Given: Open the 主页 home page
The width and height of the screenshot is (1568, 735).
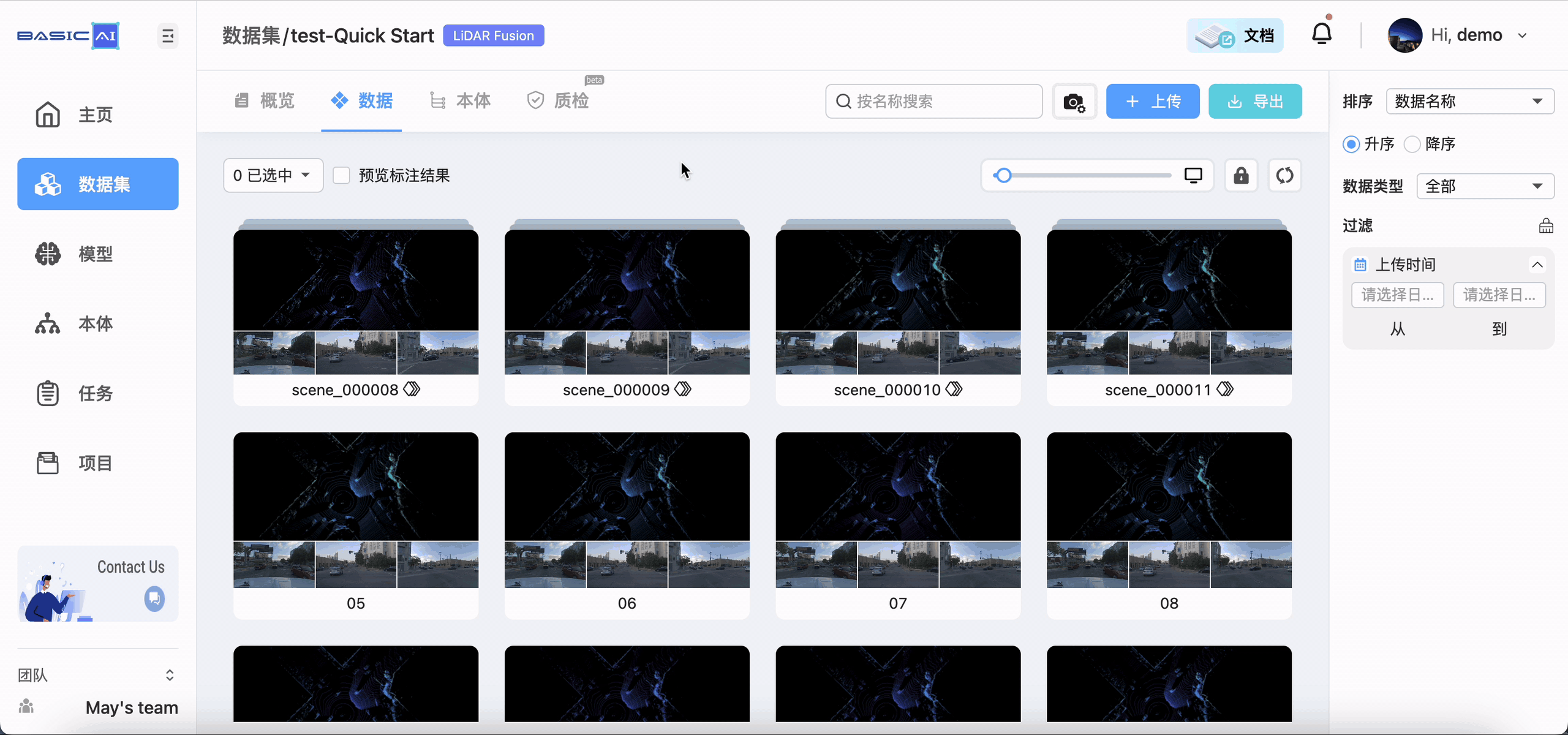Looking at the screenshot, I should (x=98, y=115).
